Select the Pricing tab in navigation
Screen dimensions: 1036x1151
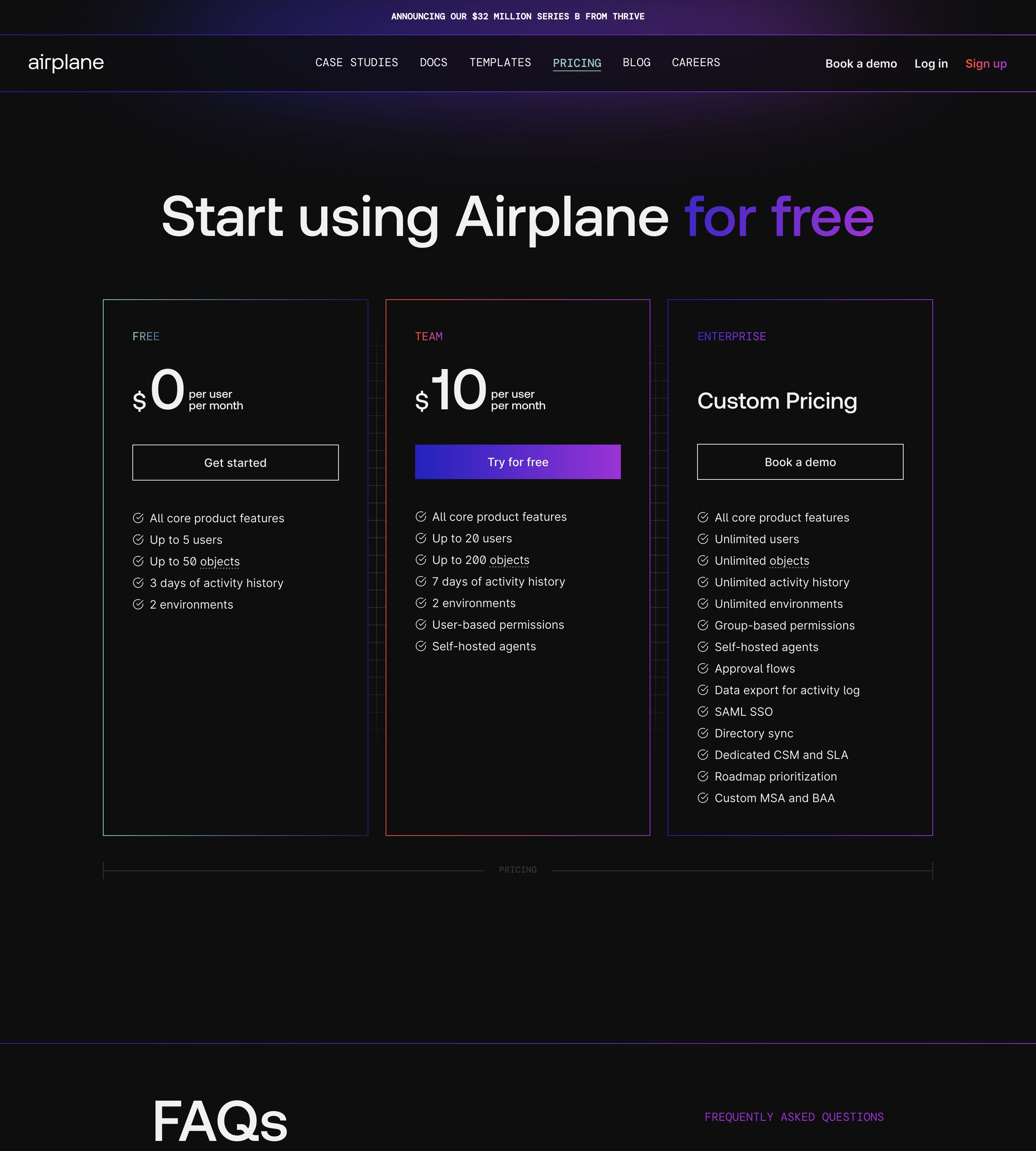tap(577, 63)
